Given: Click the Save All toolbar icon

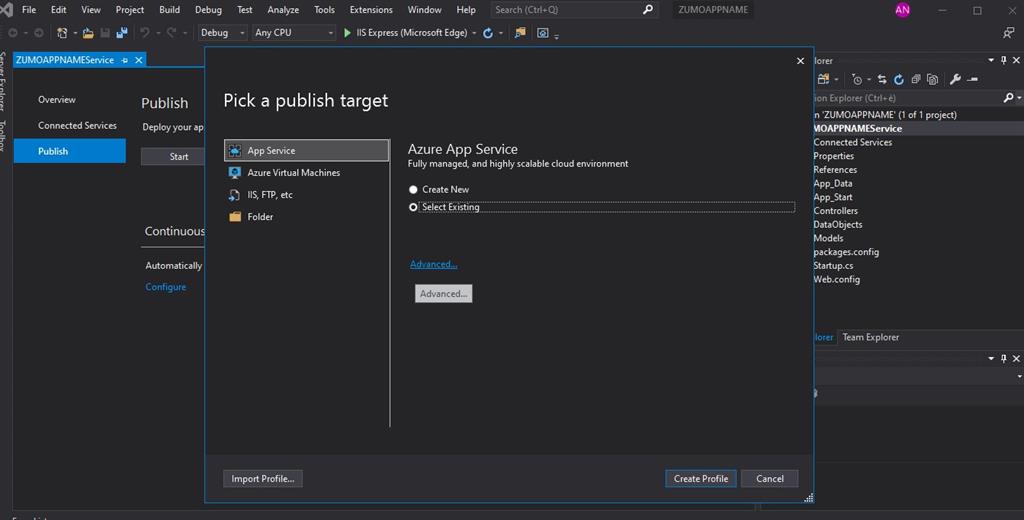Looking at the screenshot, I should 121,33.
